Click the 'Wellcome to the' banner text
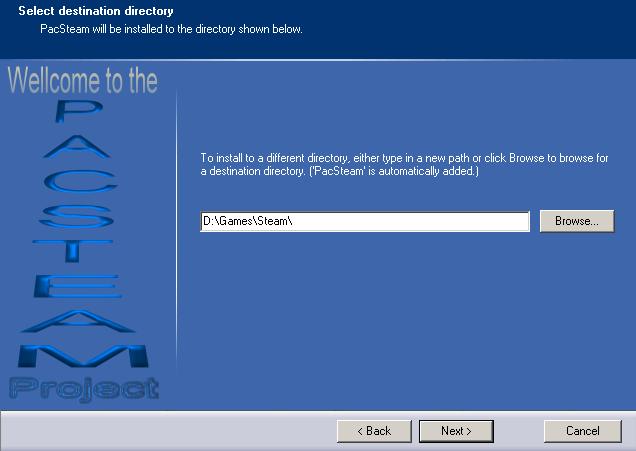The image size is (636, 451). coord(83,82)
